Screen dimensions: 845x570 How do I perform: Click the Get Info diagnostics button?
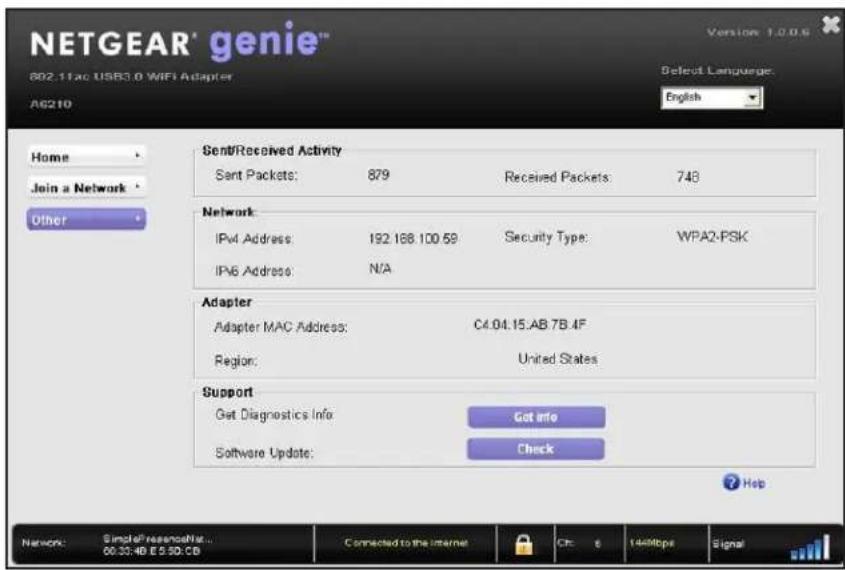pyautogui.click(x=536, y=417)
